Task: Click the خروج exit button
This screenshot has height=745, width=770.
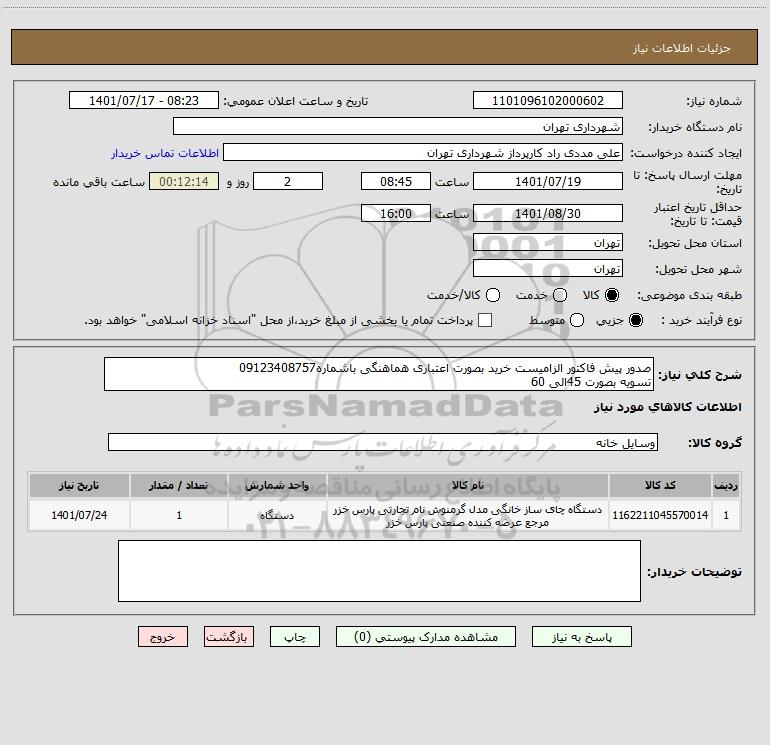Action: coord(163,636)
